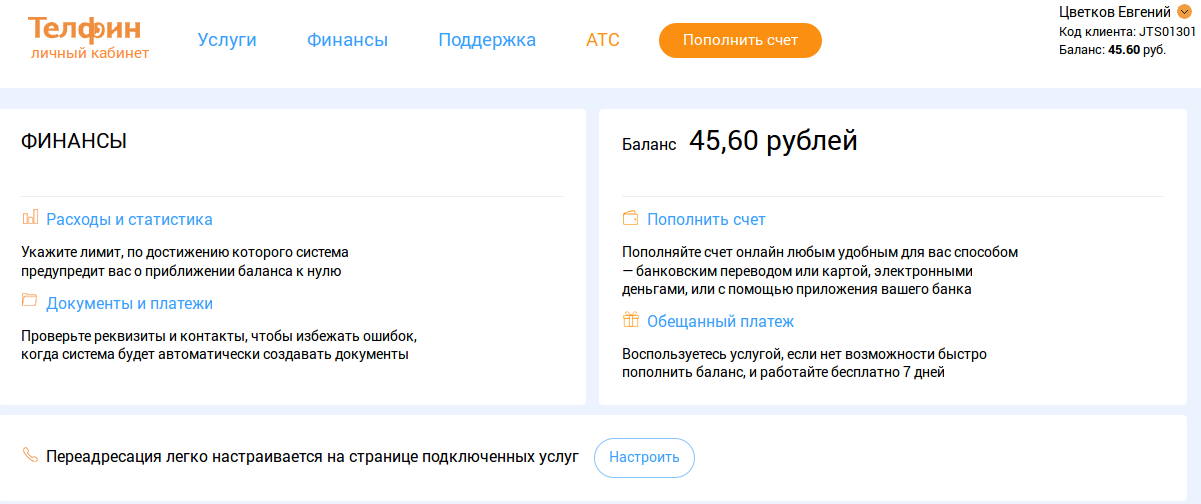Open the Обещанный платеж link
The width and height of the screenshot is (1201, 504).
coord(720,321)
